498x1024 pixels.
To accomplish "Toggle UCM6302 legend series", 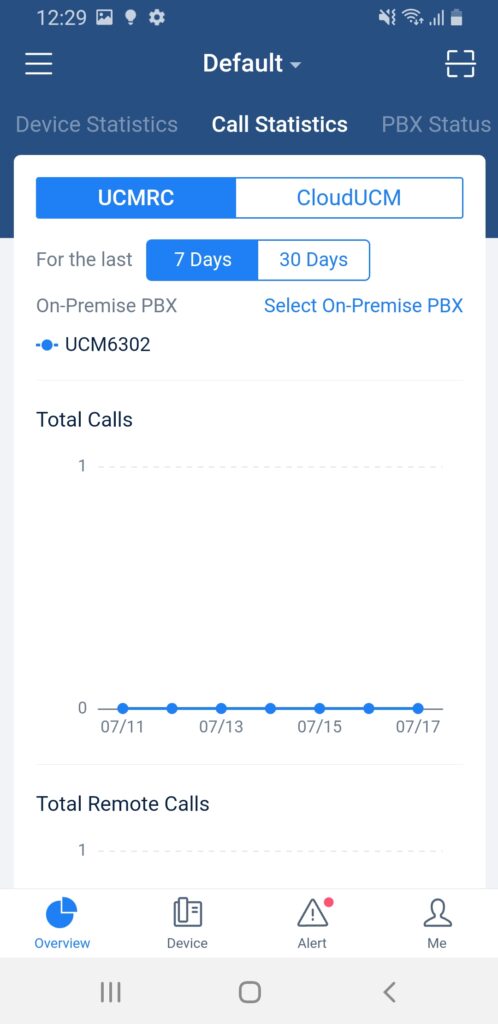I will 93,344.
